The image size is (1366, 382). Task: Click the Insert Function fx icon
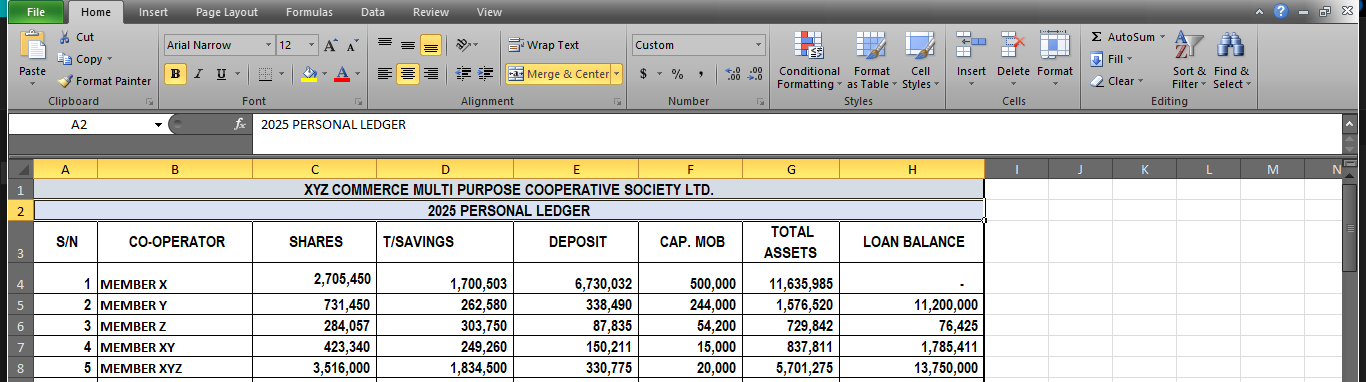tap(240, 125)
